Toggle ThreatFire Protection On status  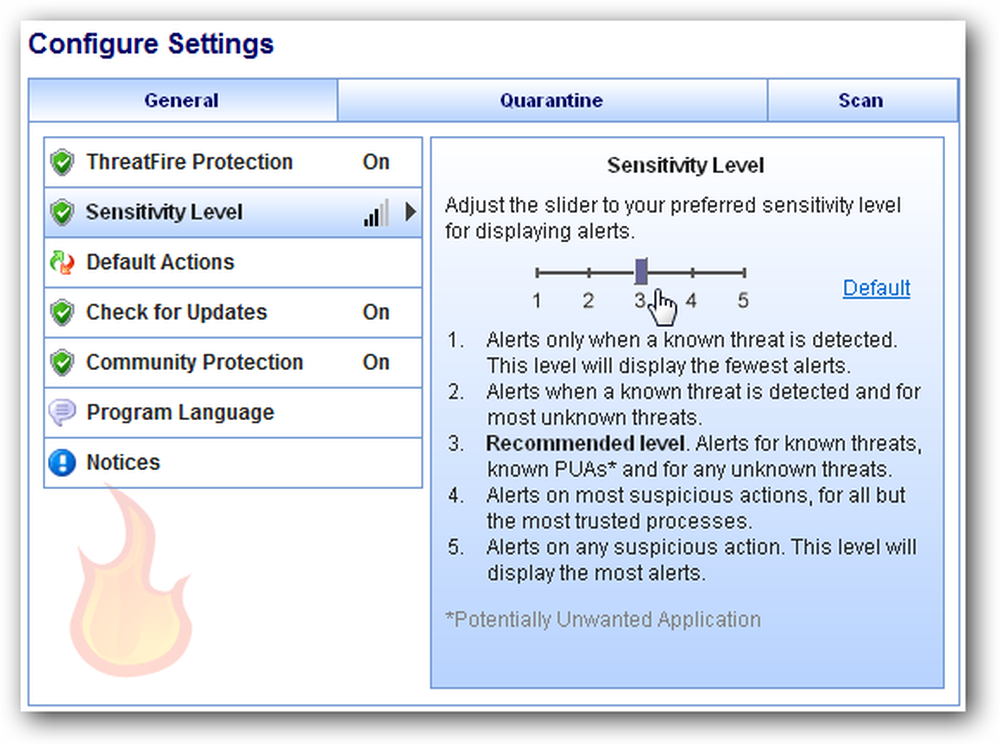click(x=376, y=162)
